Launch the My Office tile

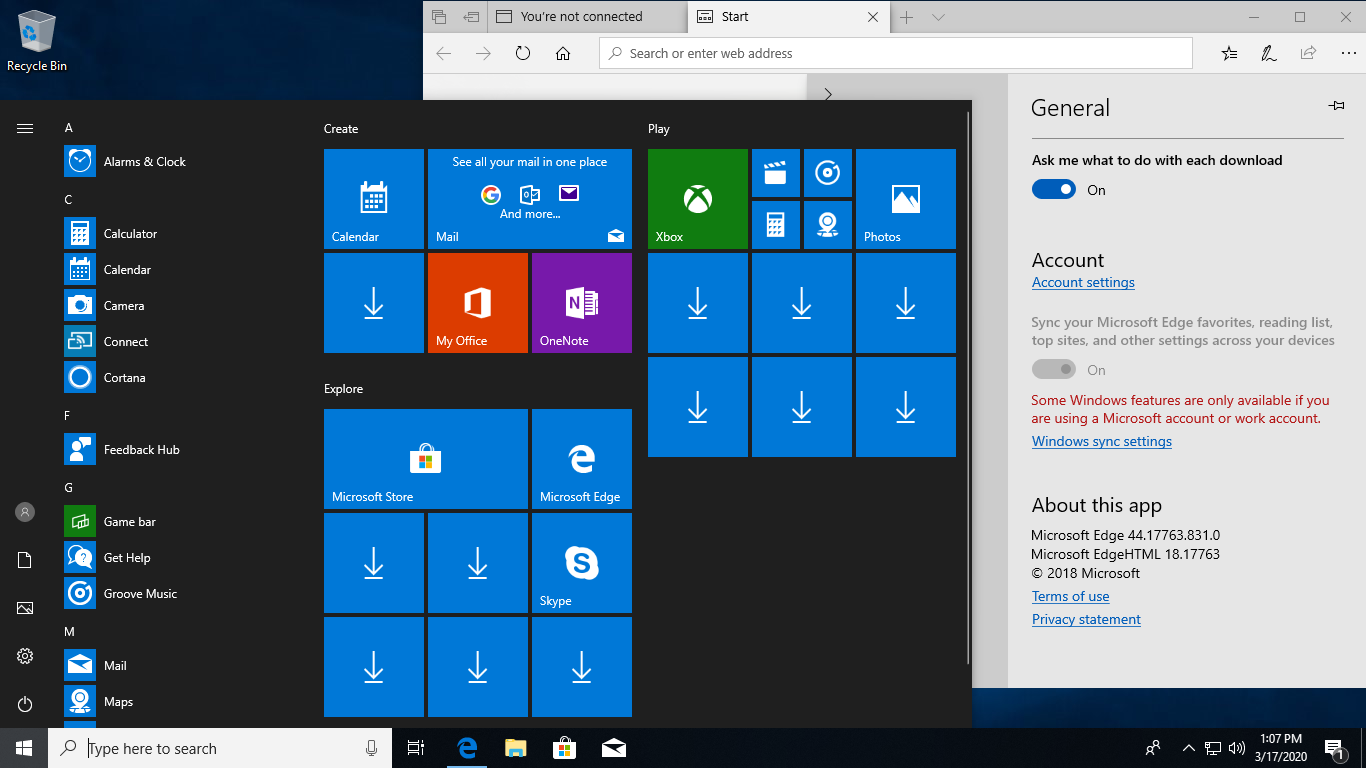(x=478, y=303)
